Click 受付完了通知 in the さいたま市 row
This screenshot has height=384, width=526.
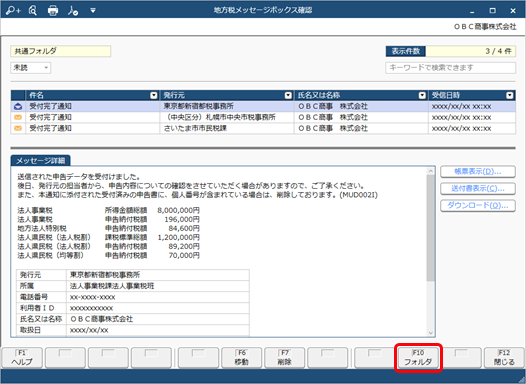coord(50,128)
